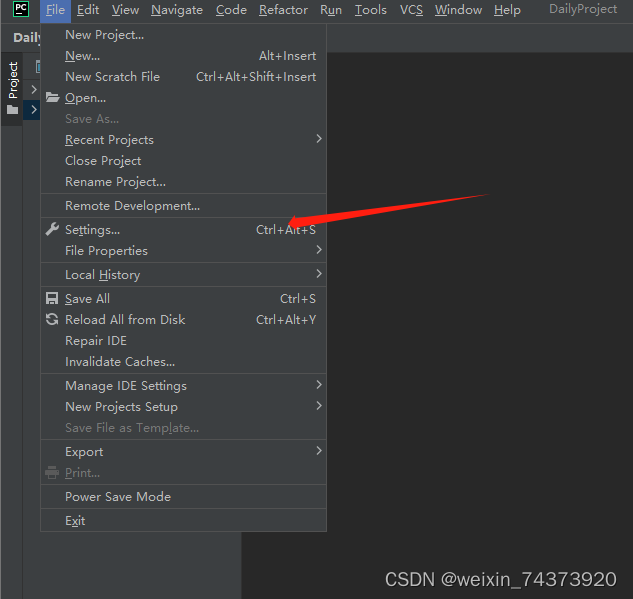This screenshot has height=599, width=633.
Task: Open the Run menu
Action: click(331, 10)
